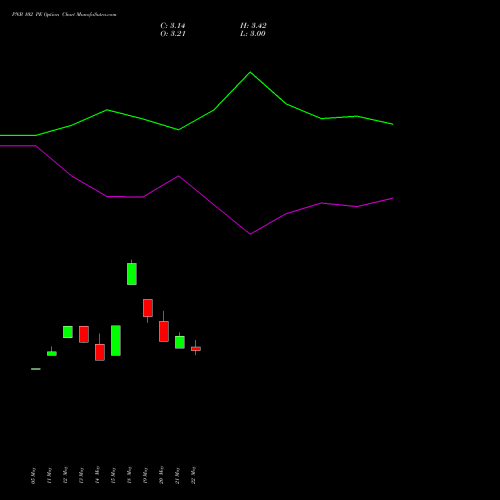Select the red candle above 14 May
The image size is (500, 500).
tap(100, 352)
